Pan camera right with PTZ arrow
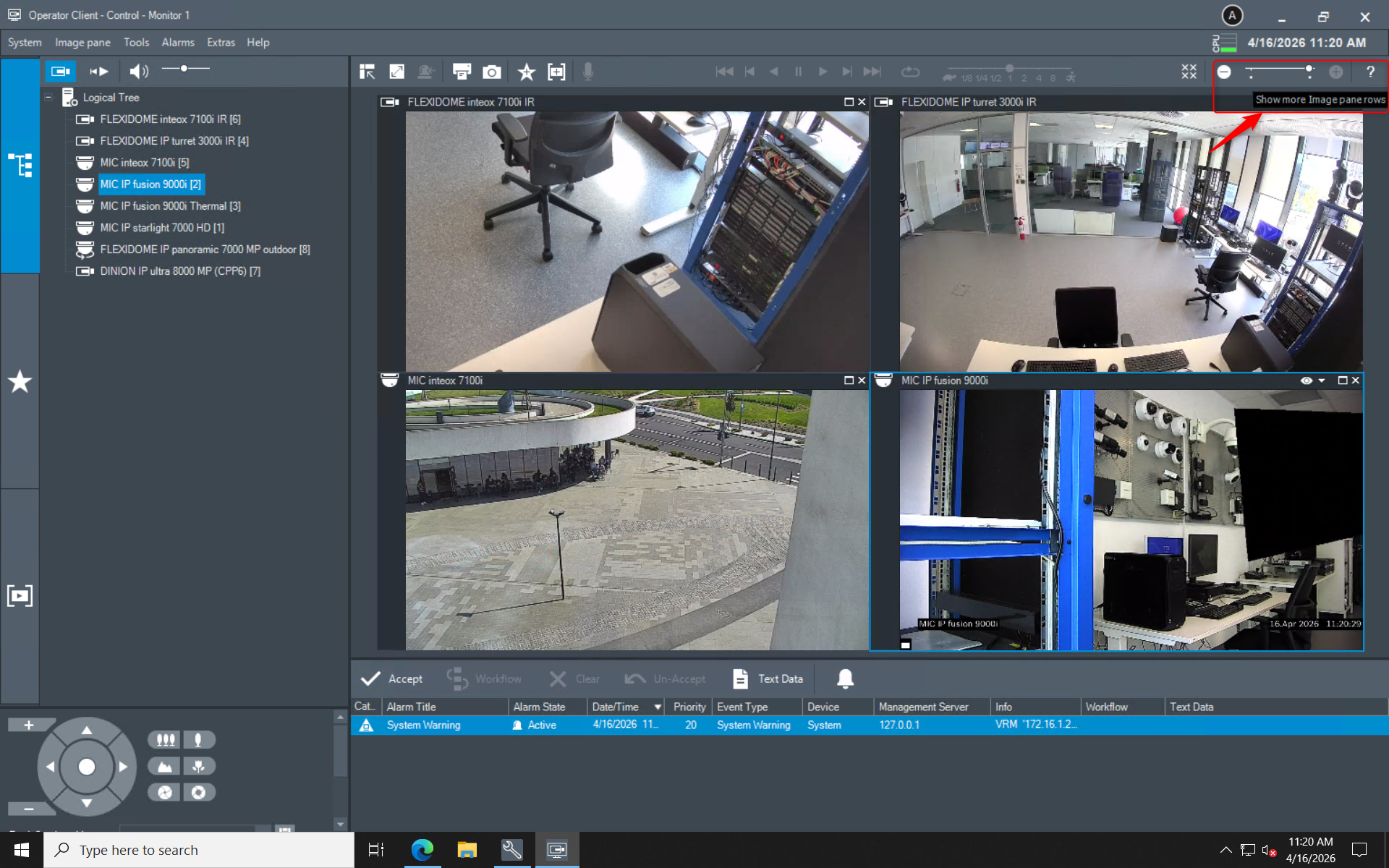This screenshot has width=1389, height=868. [123, 767]
